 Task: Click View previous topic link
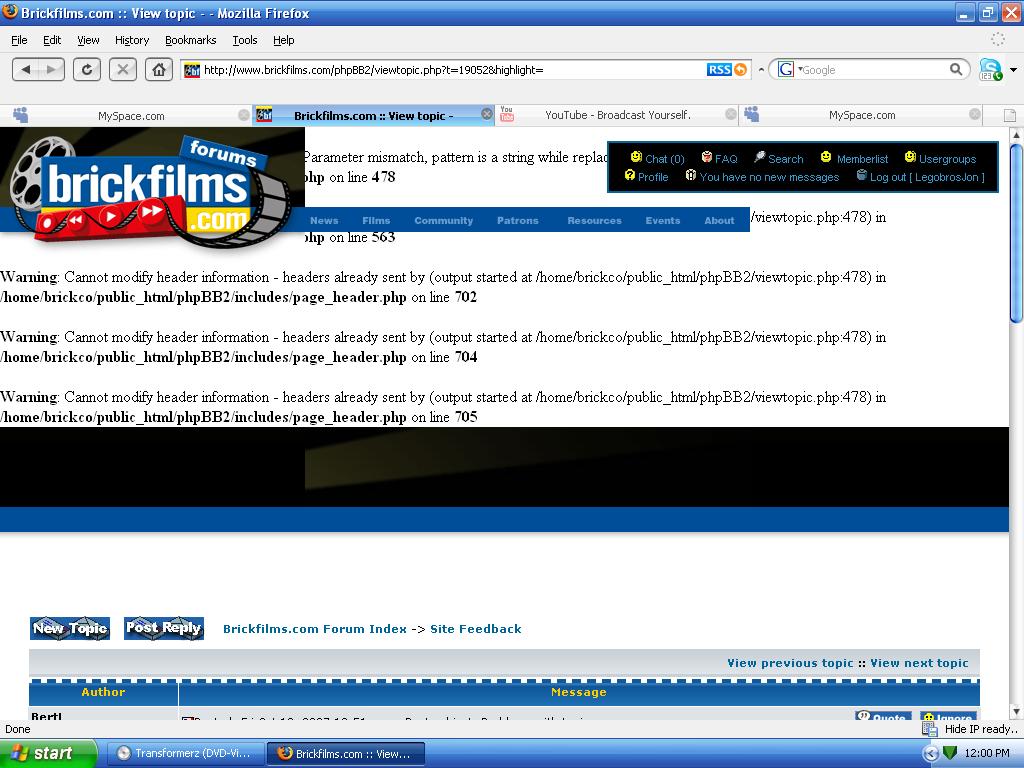coord(790,663)
